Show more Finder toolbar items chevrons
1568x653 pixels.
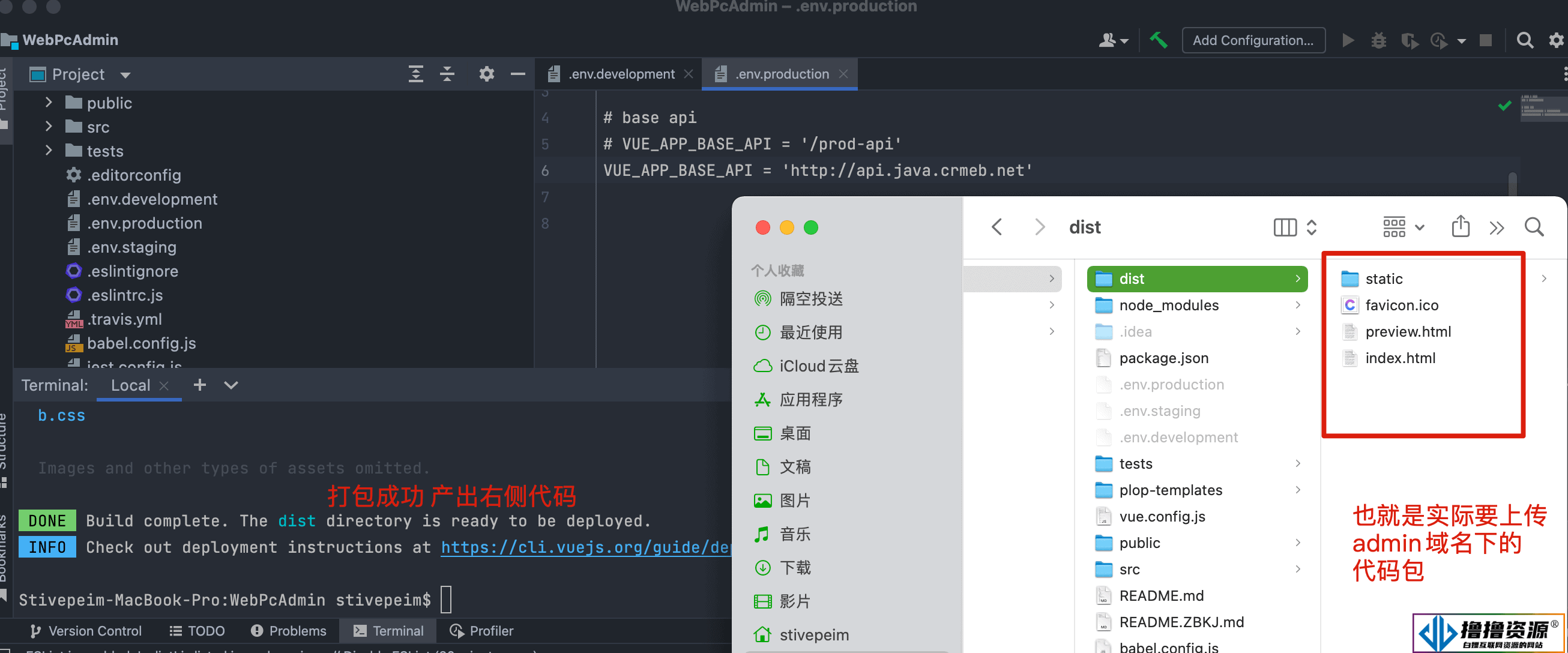[x=1497, y=227]
